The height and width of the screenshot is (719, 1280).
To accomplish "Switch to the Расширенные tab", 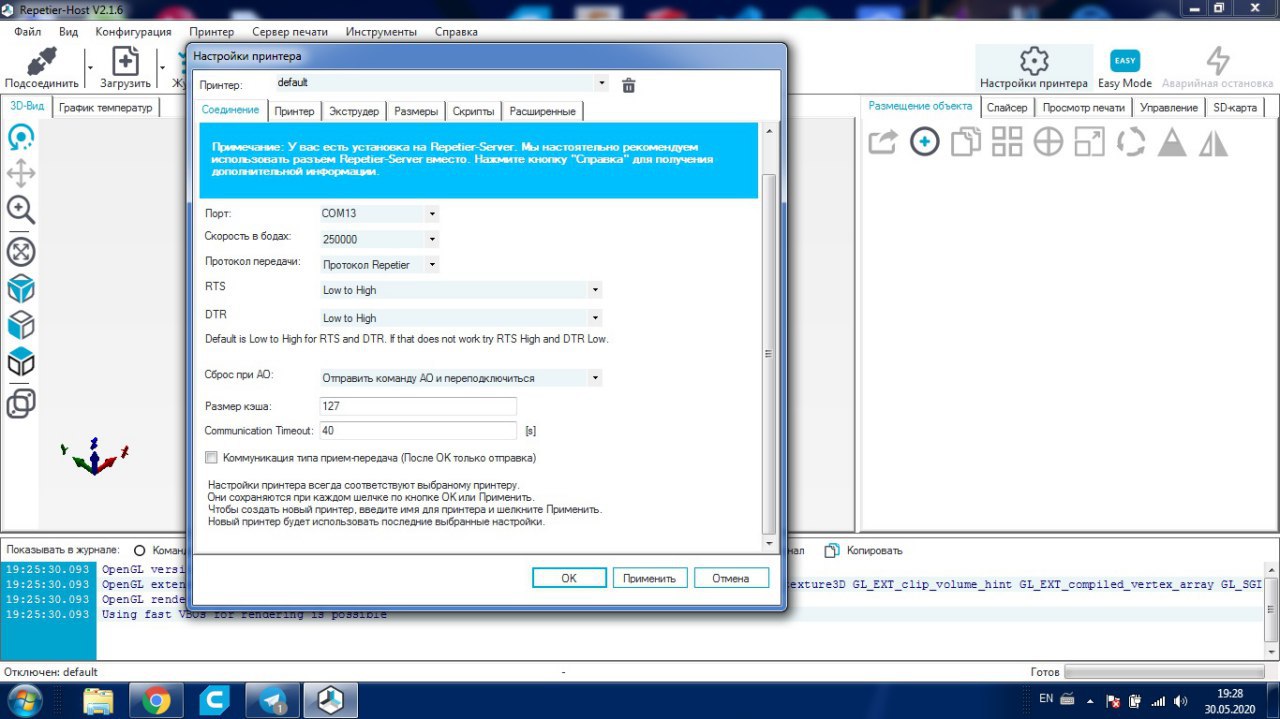I will coord(542,111).
